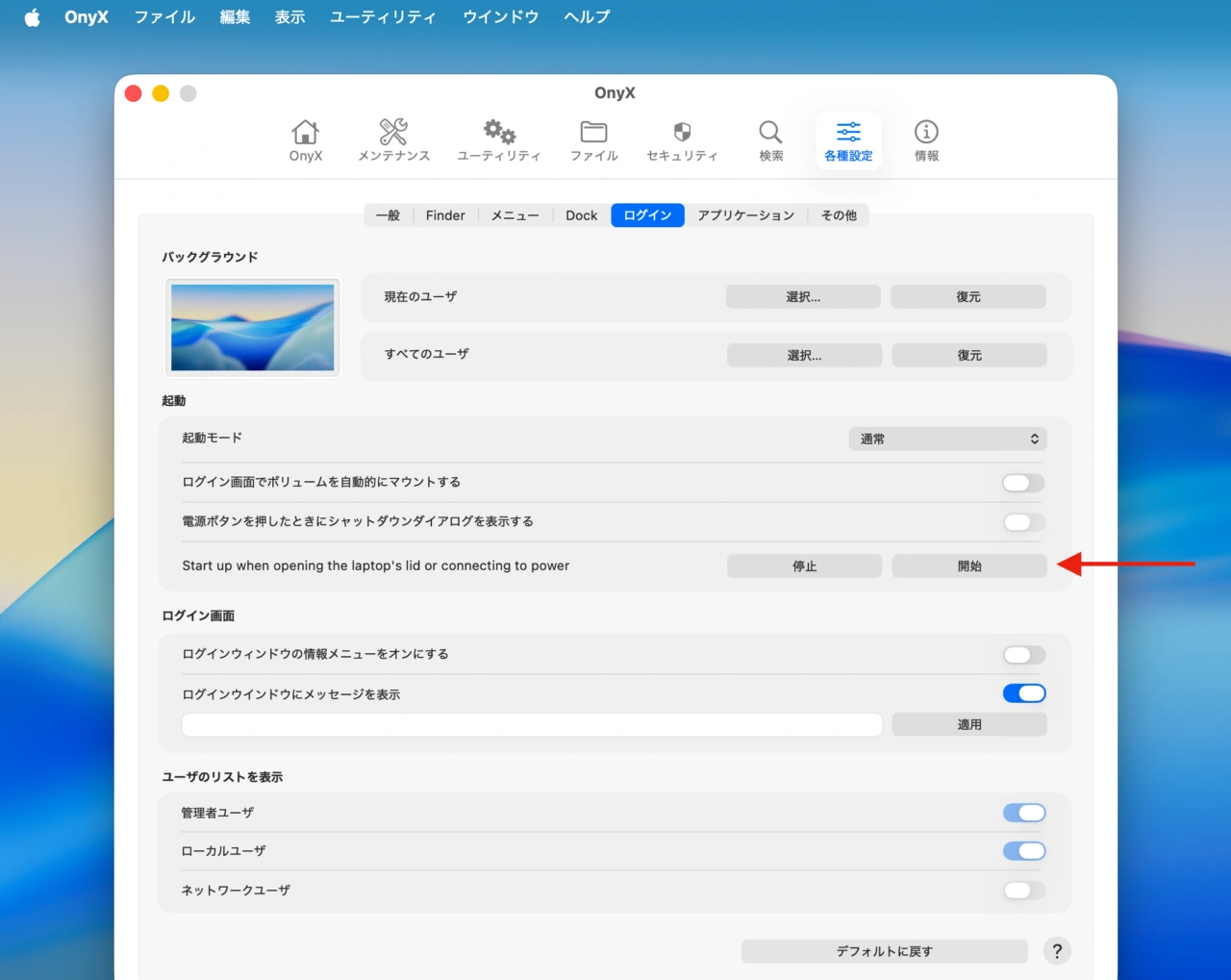Select the 検索 magnifier icon
The width and height of the screenshot is (1231, 980).
click(769, 139)
